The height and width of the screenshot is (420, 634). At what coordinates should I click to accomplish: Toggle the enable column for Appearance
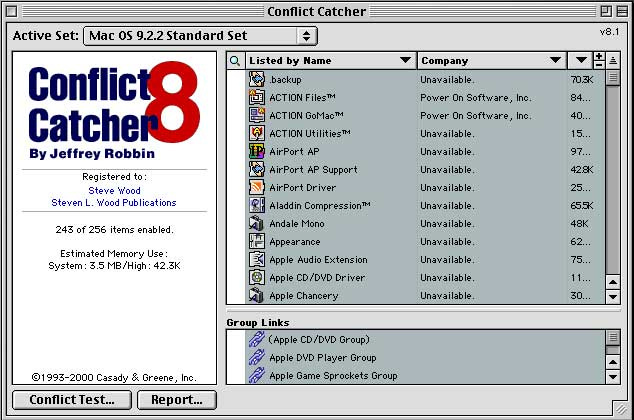click(236, 241)
